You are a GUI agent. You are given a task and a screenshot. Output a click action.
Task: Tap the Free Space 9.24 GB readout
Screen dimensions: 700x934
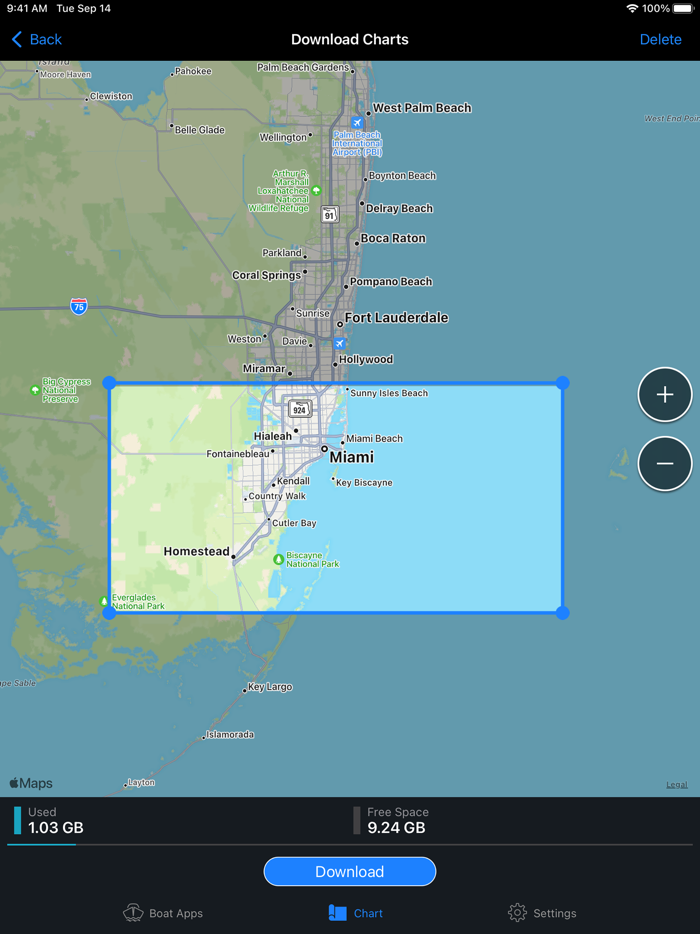pyautogui.click(x=391, y=820)
